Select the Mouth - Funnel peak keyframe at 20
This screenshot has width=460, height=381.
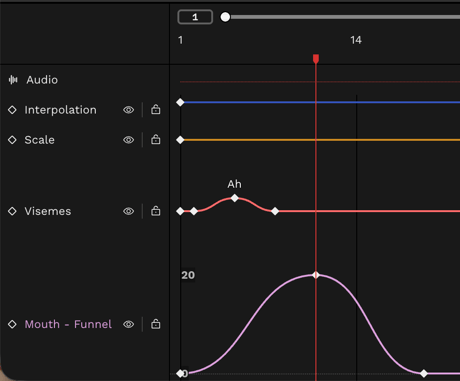point(316,275)
